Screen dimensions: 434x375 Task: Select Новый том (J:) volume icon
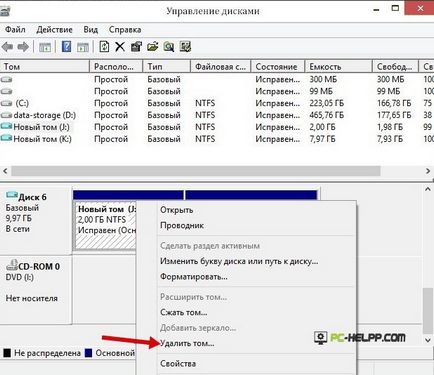click(x=7, y=127)
